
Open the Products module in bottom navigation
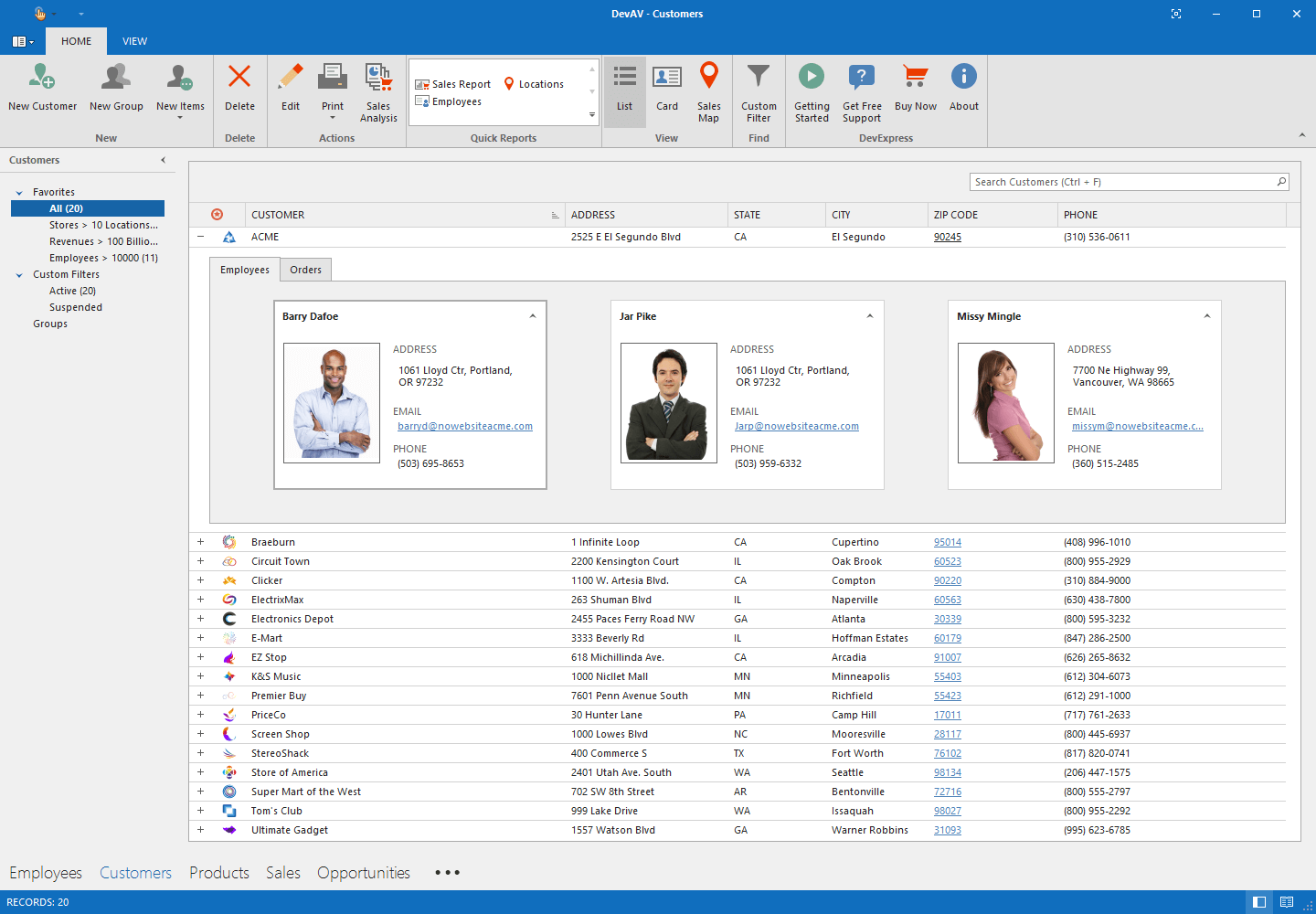tap(219, 873)
